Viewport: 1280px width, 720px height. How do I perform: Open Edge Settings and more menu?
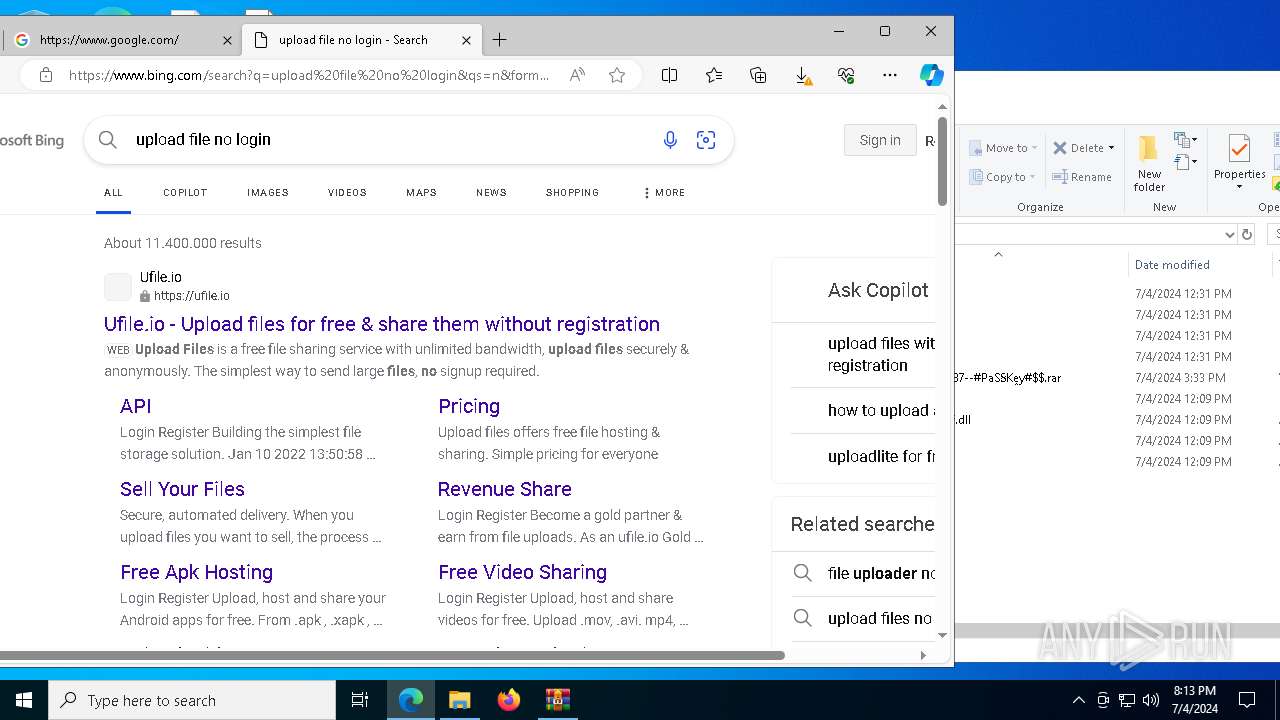[890, 75]
